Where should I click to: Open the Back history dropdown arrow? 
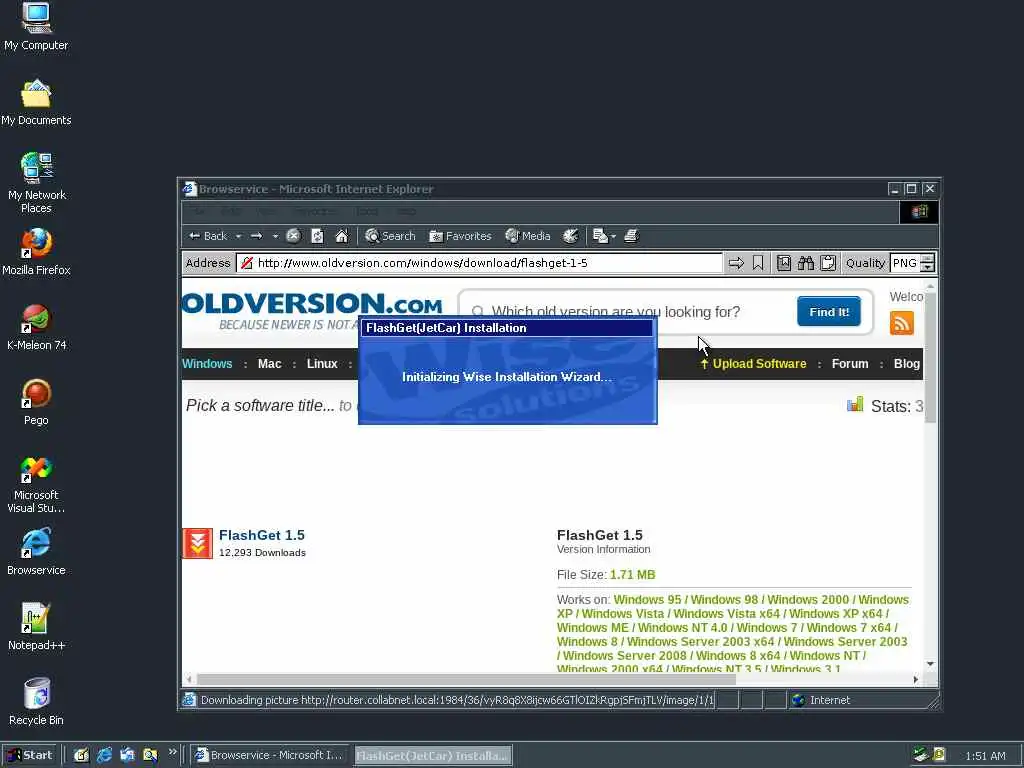click(238, 236)
